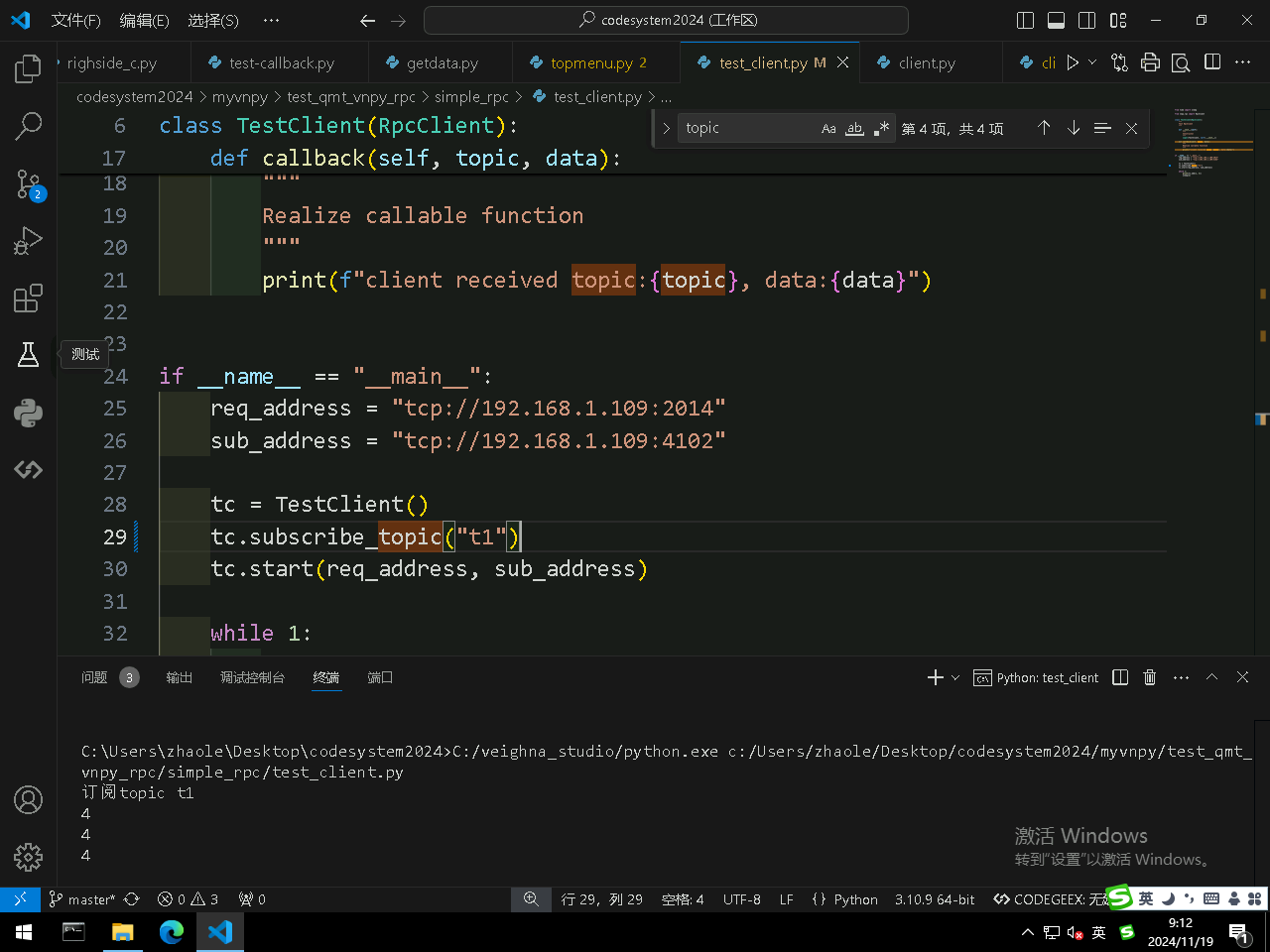Create a new terminal with plus
Screen dimensions: 1270x952
[935, 677]
